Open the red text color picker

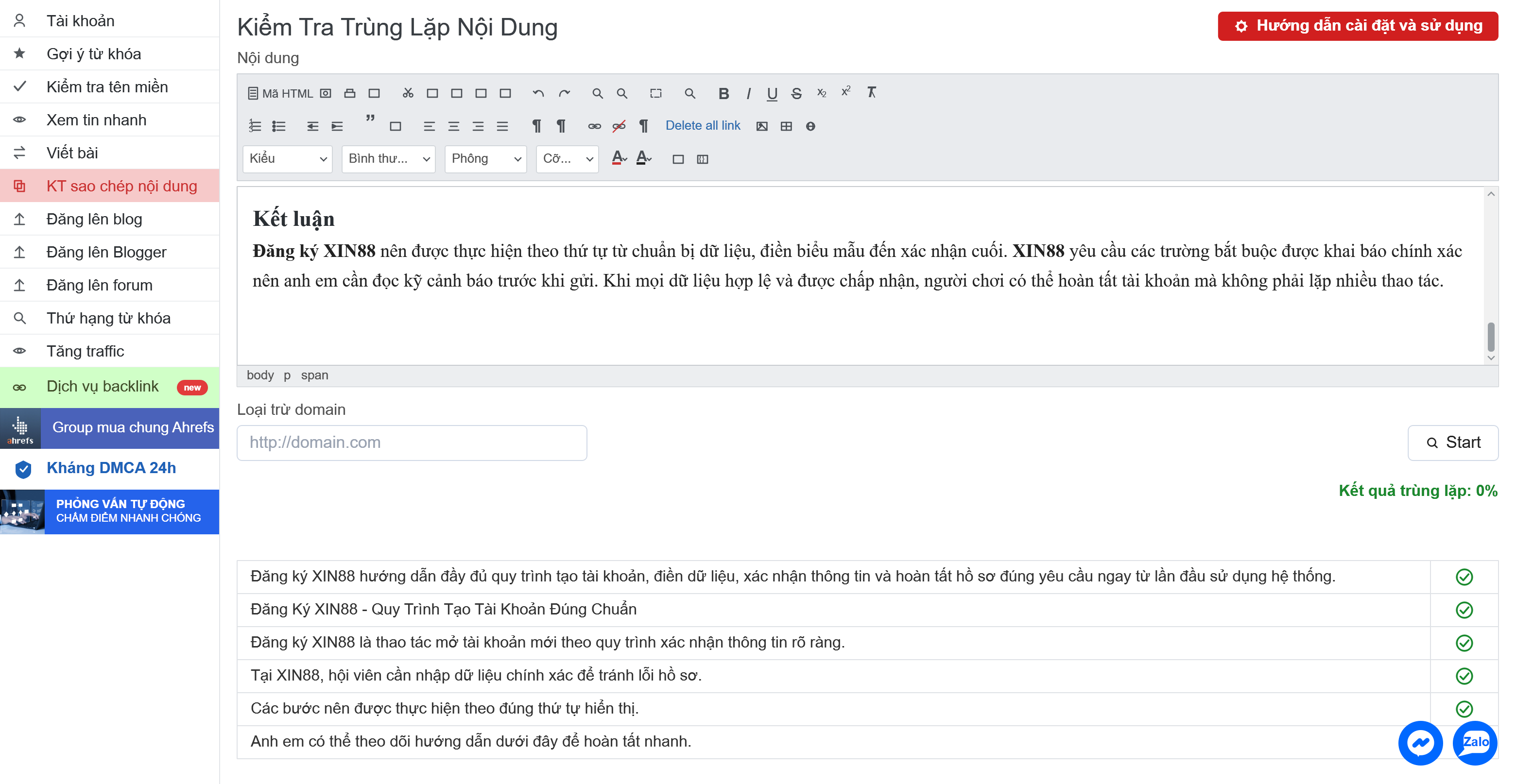tap(619, 157)
